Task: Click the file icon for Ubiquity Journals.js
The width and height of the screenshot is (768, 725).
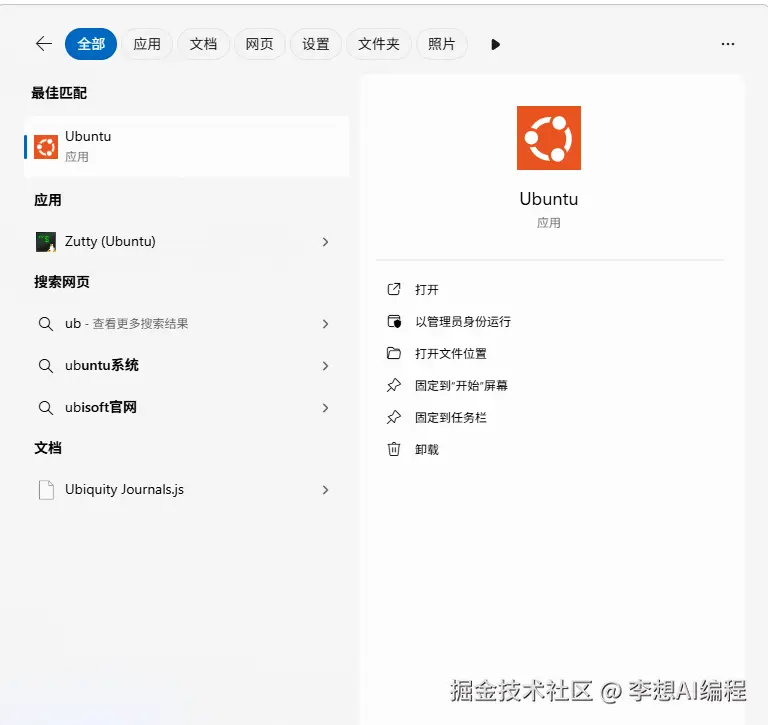Action: [x=46, y=490]
